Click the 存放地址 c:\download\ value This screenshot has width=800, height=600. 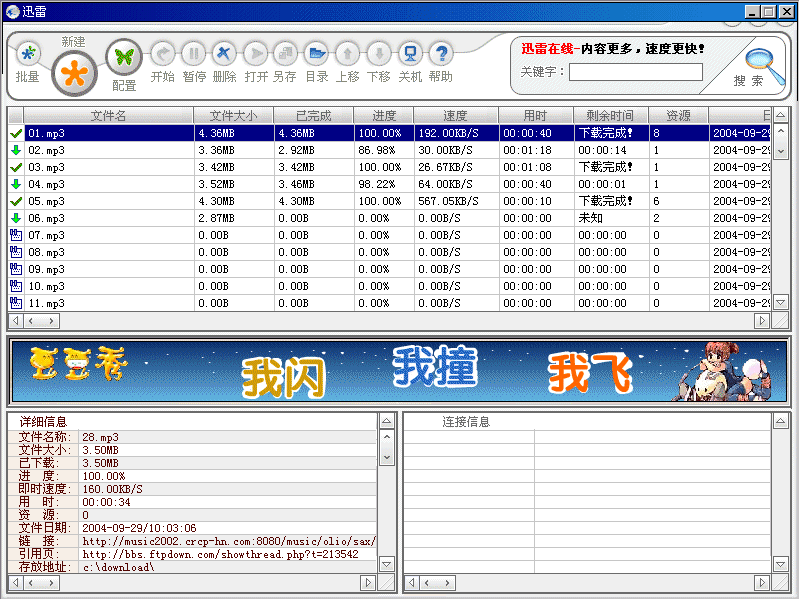[x=118, y=567]
